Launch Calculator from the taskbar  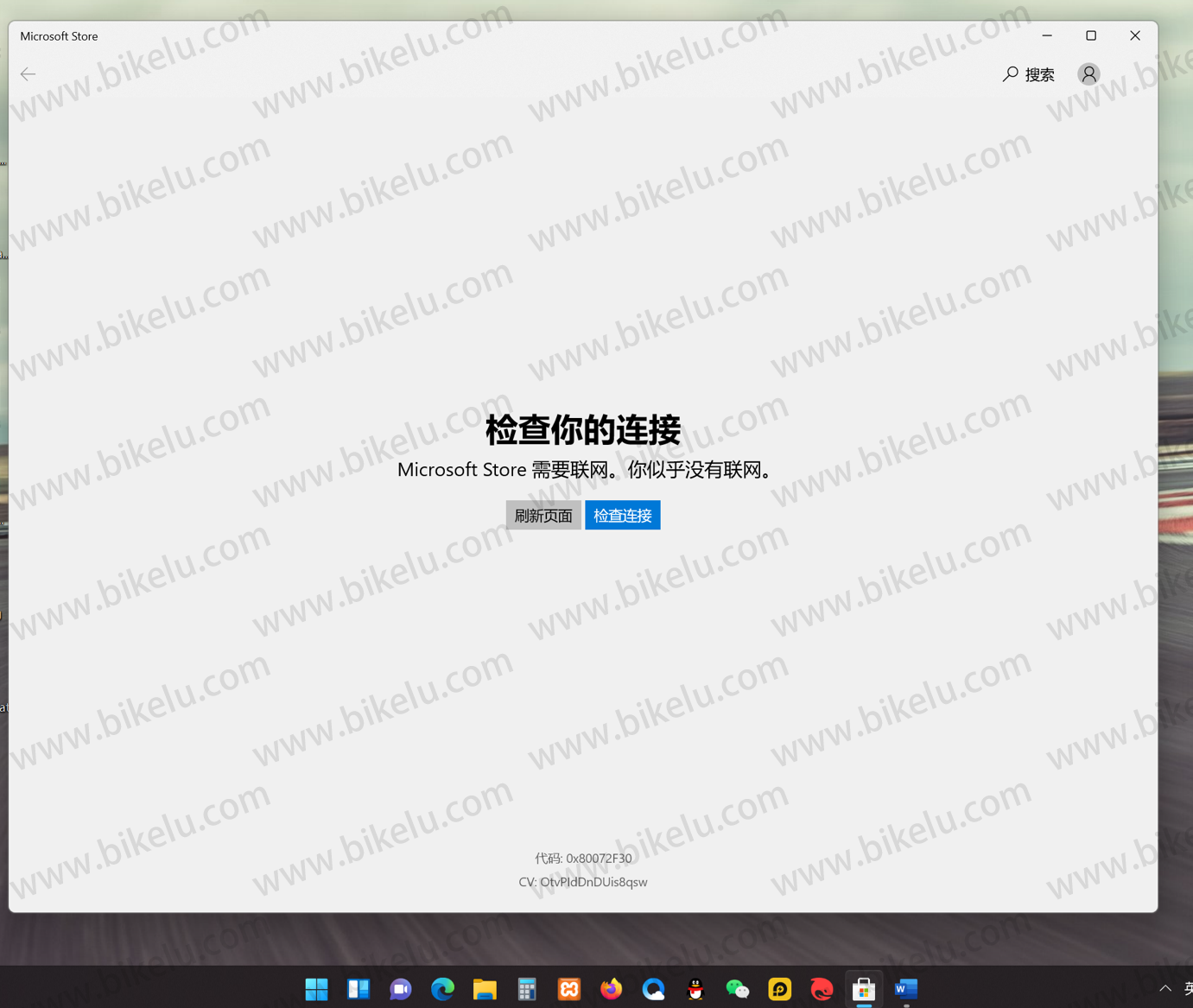coord(526,989)
